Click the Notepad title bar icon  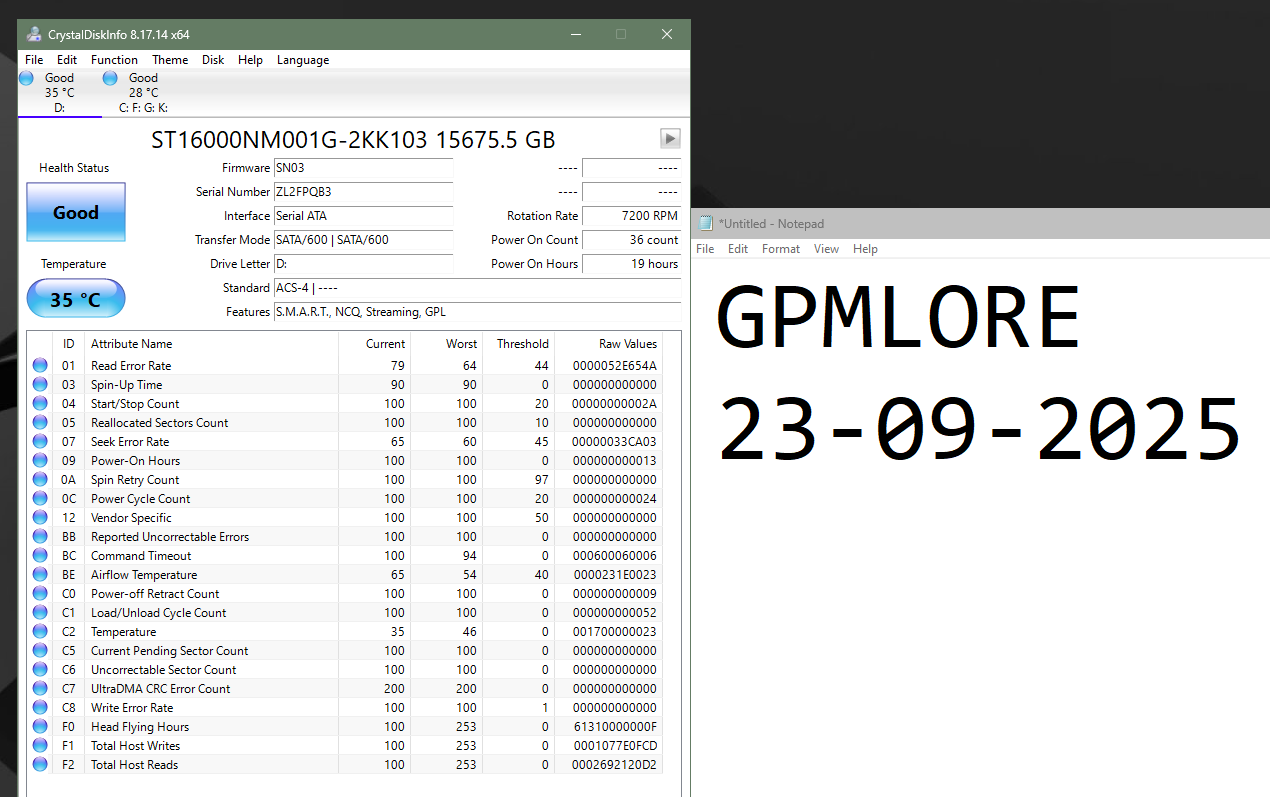pyautogui.click(x=706, y=223)
